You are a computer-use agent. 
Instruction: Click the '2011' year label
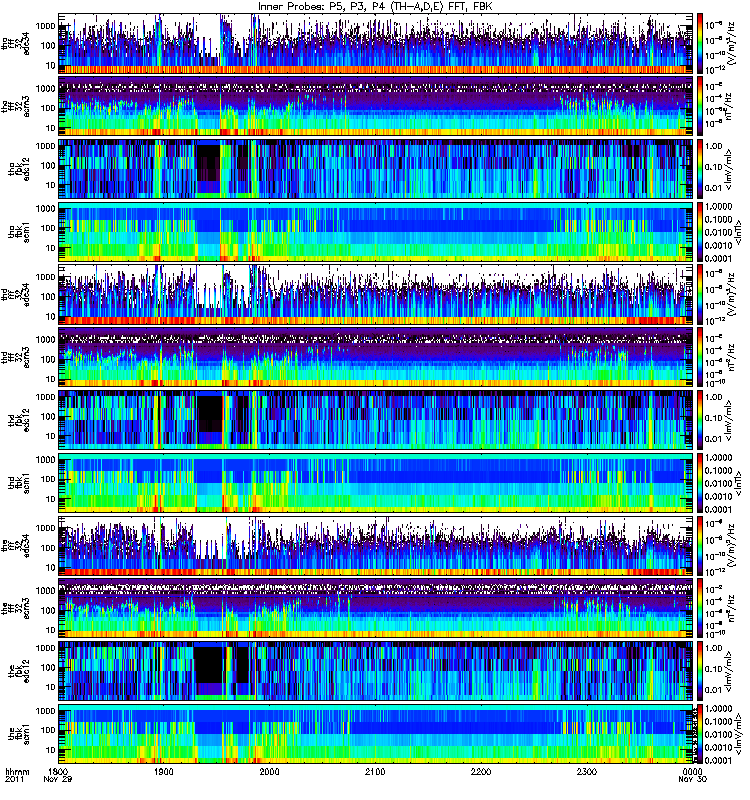point(13,779)
